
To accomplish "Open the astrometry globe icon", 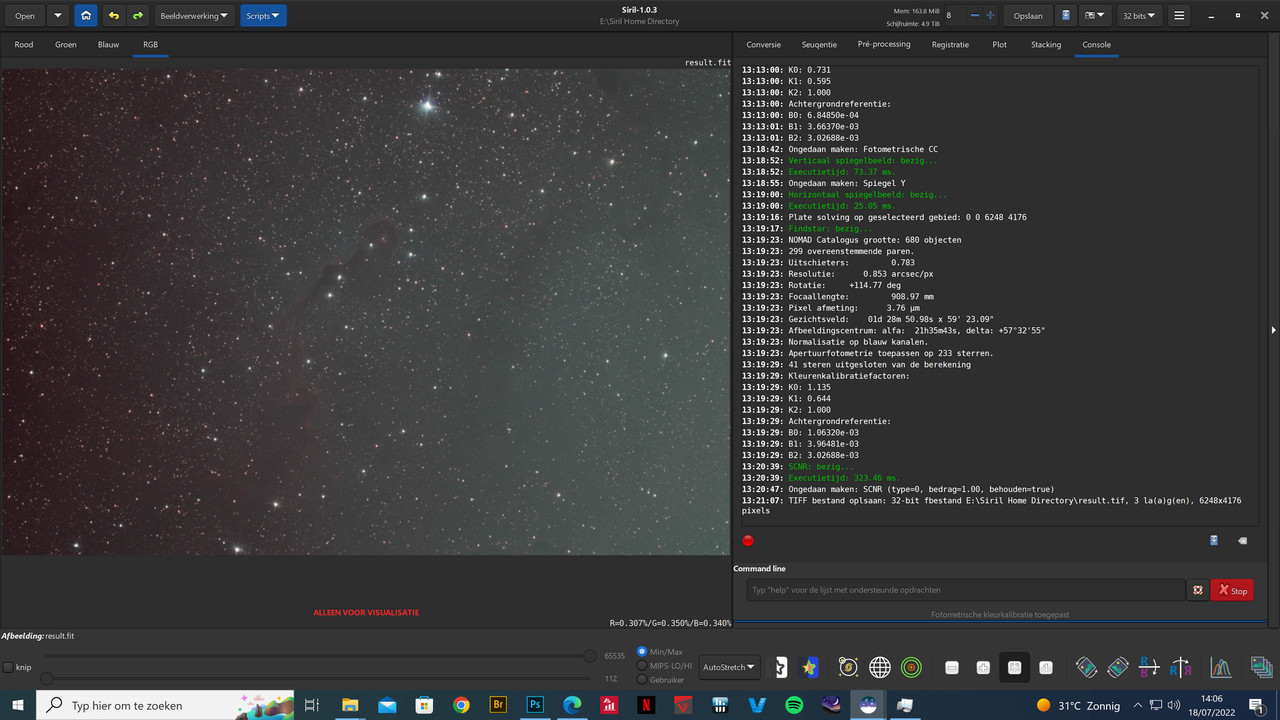I will coord(881,667).
